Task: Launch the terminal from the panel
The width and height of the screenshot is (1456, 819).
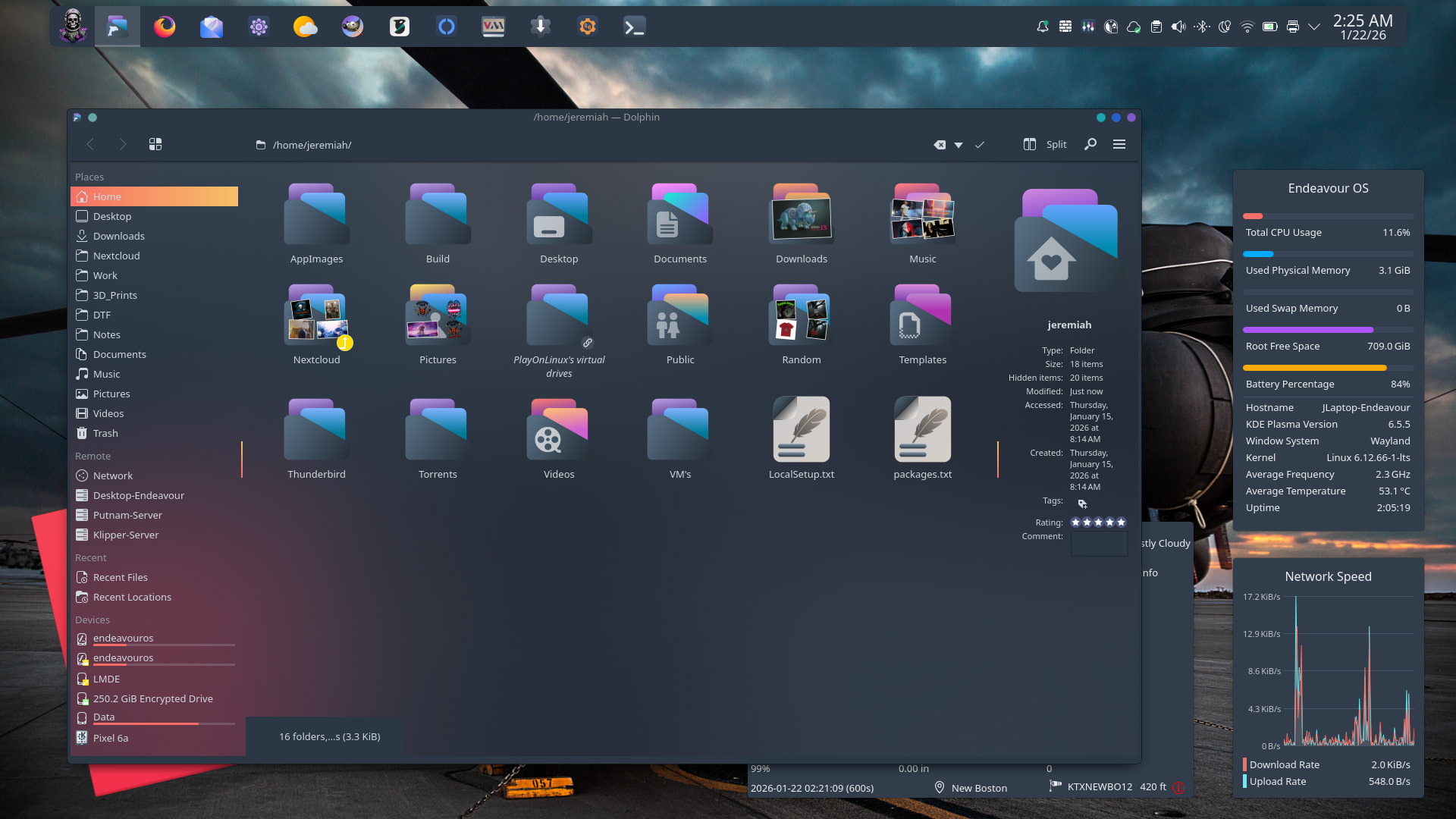Action: pyautogui.click(x=634, y=27)
